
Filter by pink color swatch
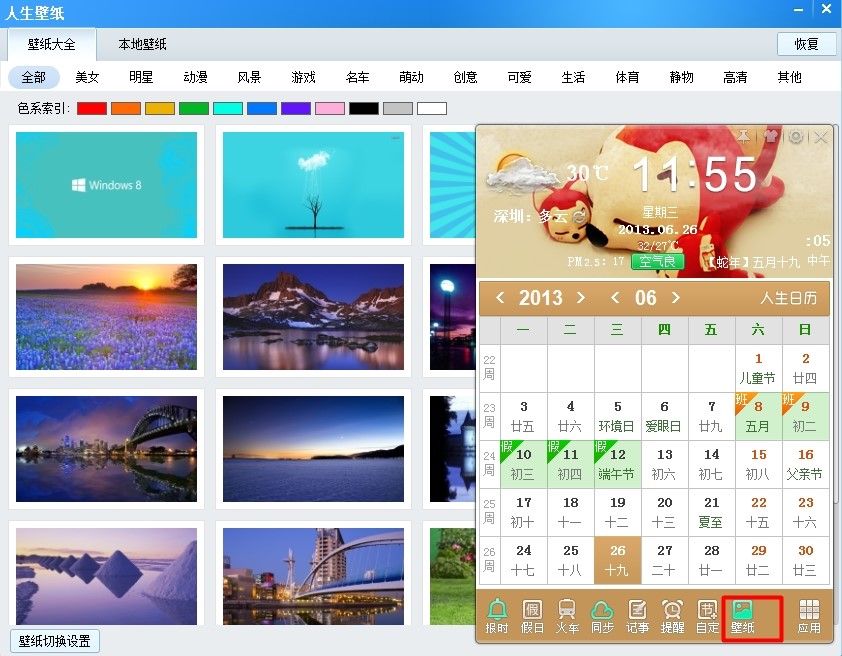[330, 108]
